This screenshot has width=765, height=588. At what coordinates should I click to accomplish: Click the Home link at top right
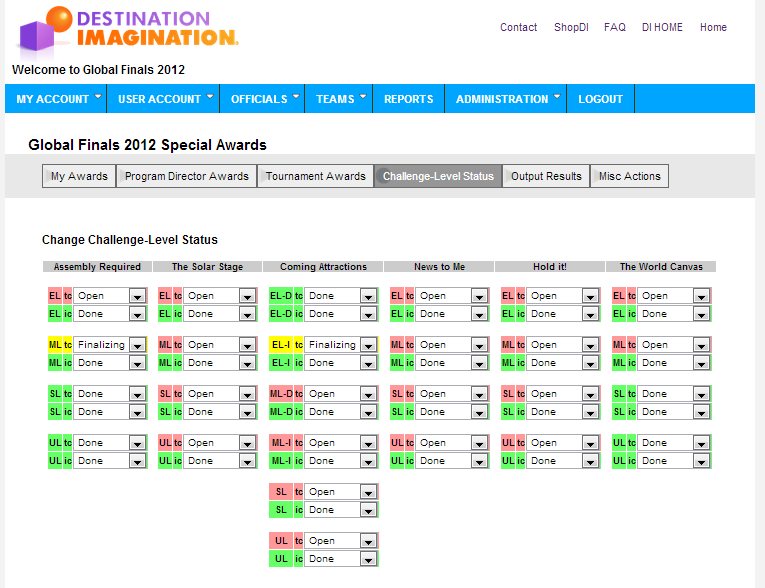713,27
